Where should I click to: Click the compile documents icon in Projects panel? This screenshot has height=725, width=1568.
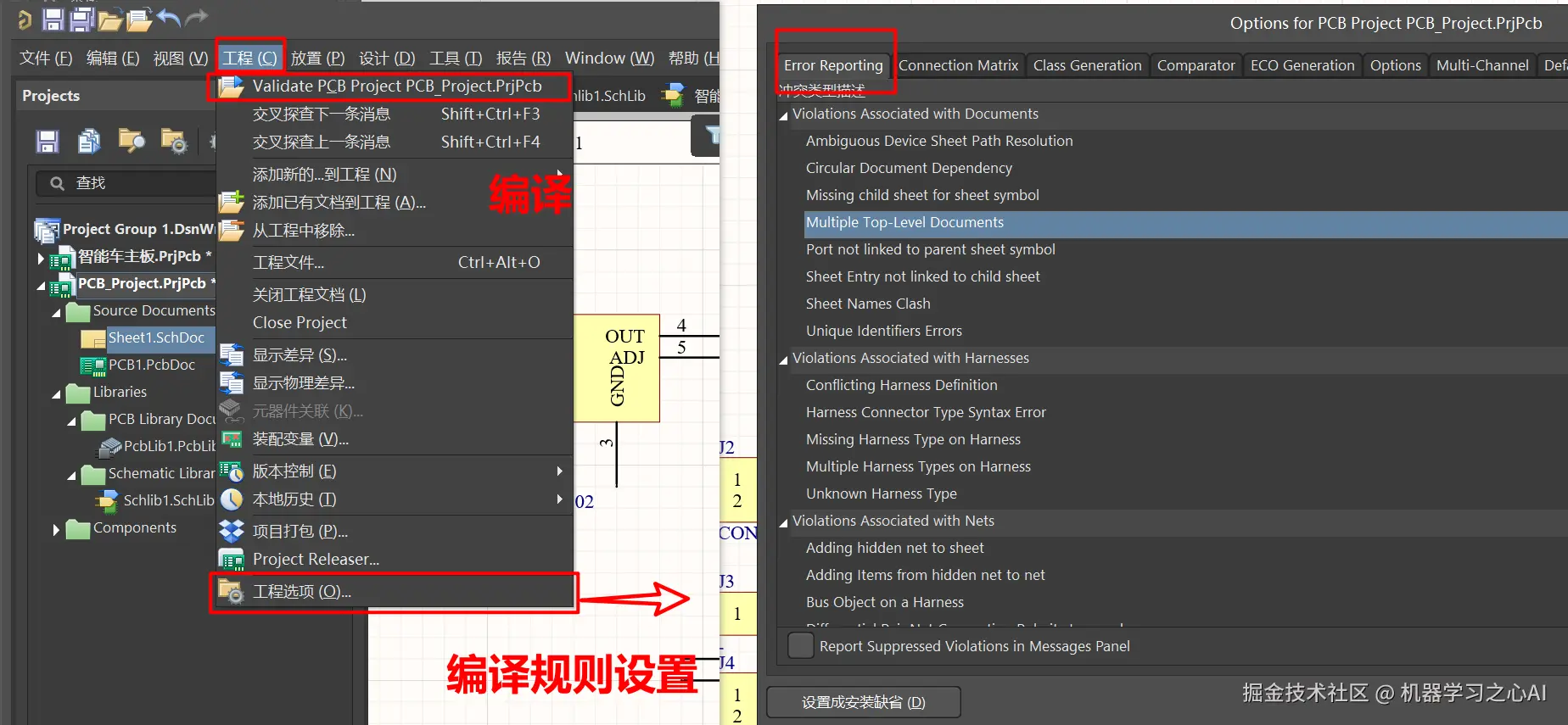click(89, 141)
